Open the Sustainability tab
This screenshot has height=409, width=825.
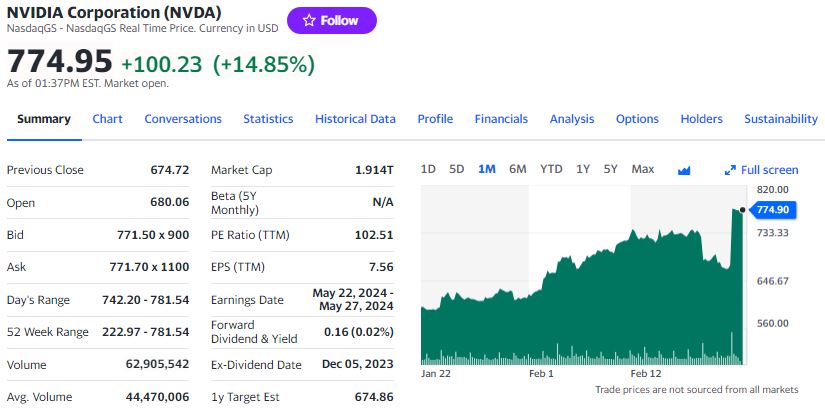click(781, 119)
